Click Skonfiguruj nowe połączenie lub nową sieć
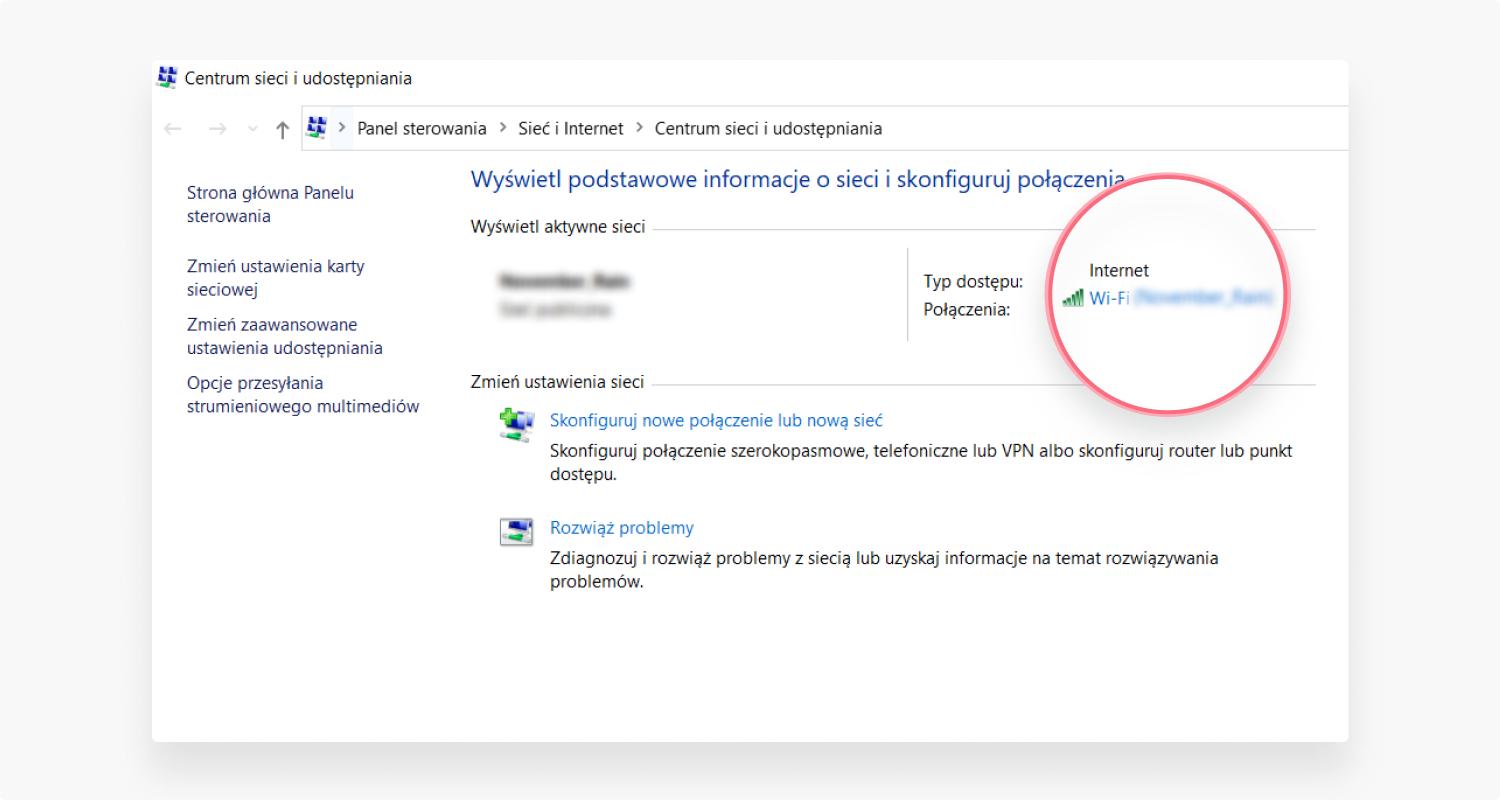Image resolution: width=1500 pixels, height=800 pixels. pyautogui.click(x=716, y=421)
